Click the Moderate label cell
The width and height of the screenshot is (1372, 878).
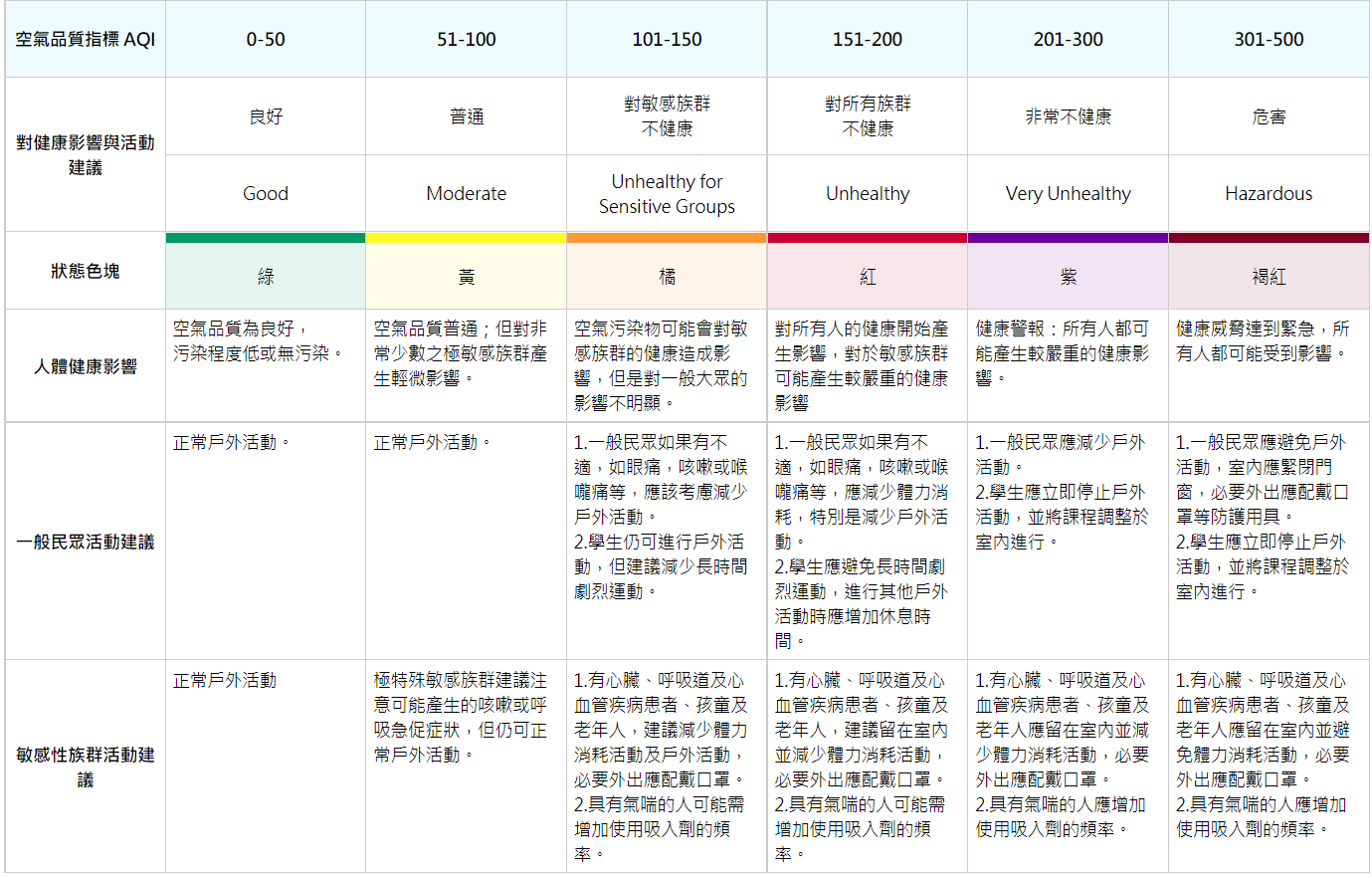click(x=466, y=193)
